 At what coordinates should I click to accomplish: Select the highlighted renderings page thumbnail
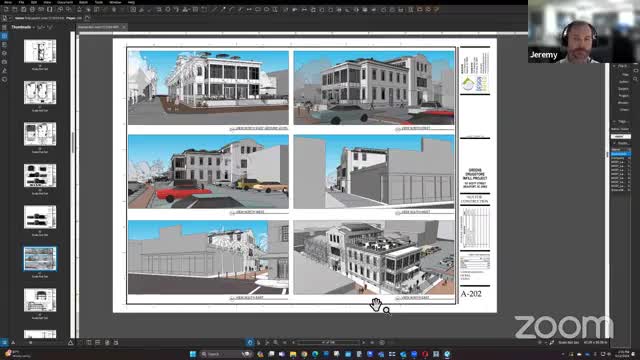[x=40, y=259]
